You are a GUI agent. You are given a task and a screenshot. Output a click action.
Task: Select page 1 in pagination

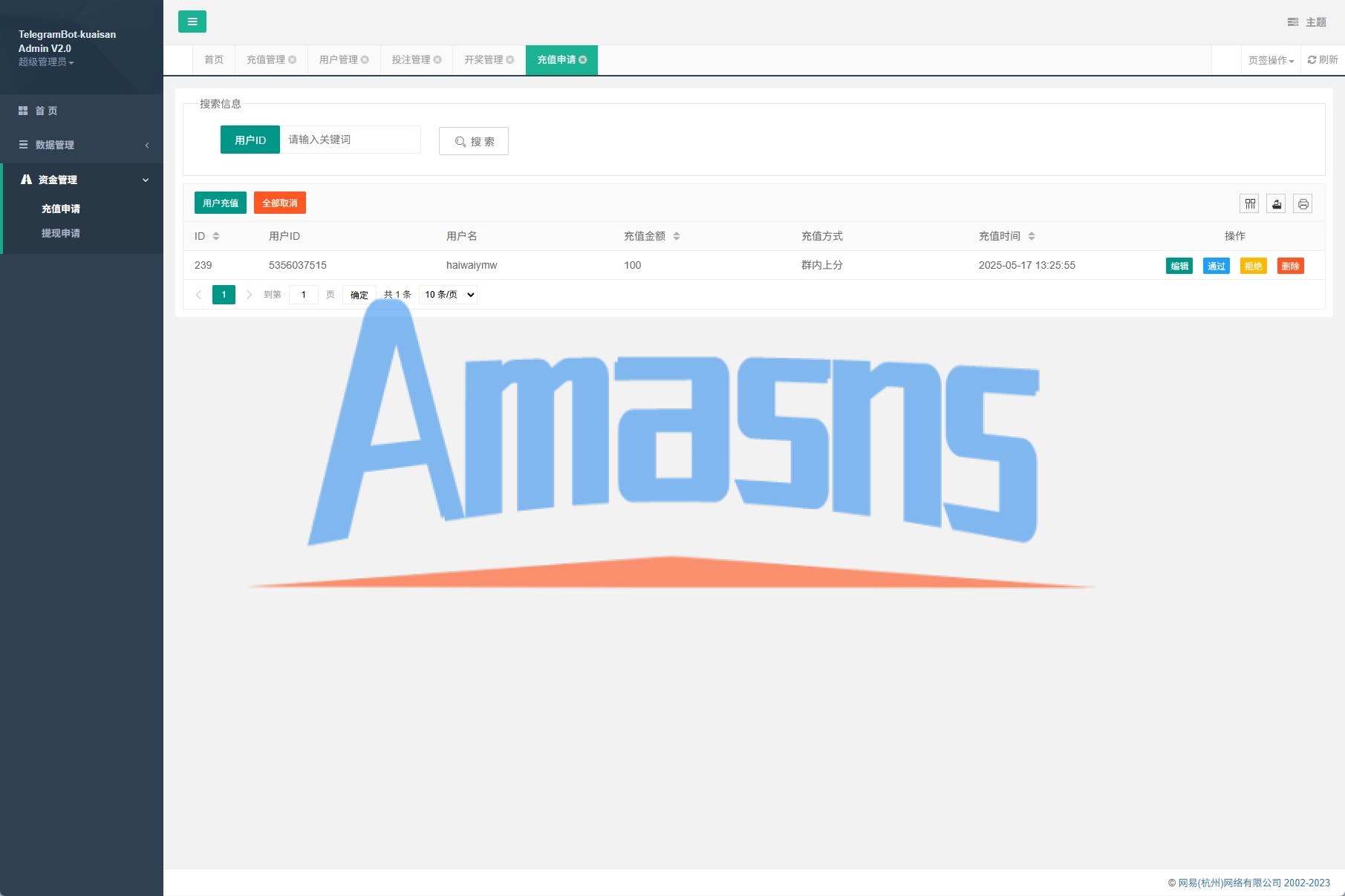pos(224,295)
